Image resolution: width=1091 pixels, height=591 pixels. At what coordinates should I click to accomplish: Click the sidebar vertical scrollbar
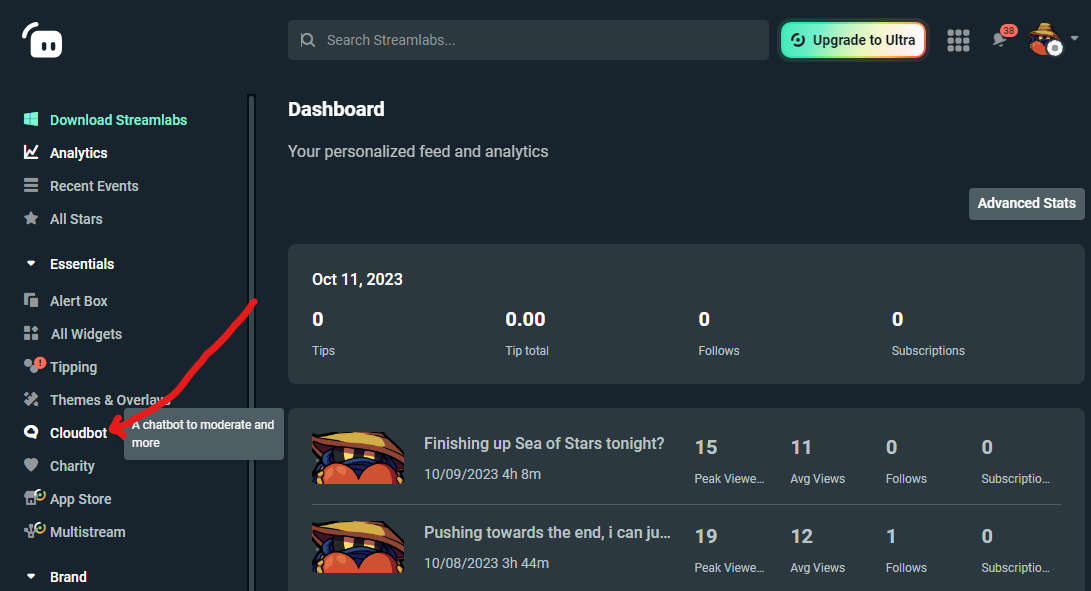[x=251, y=341]
